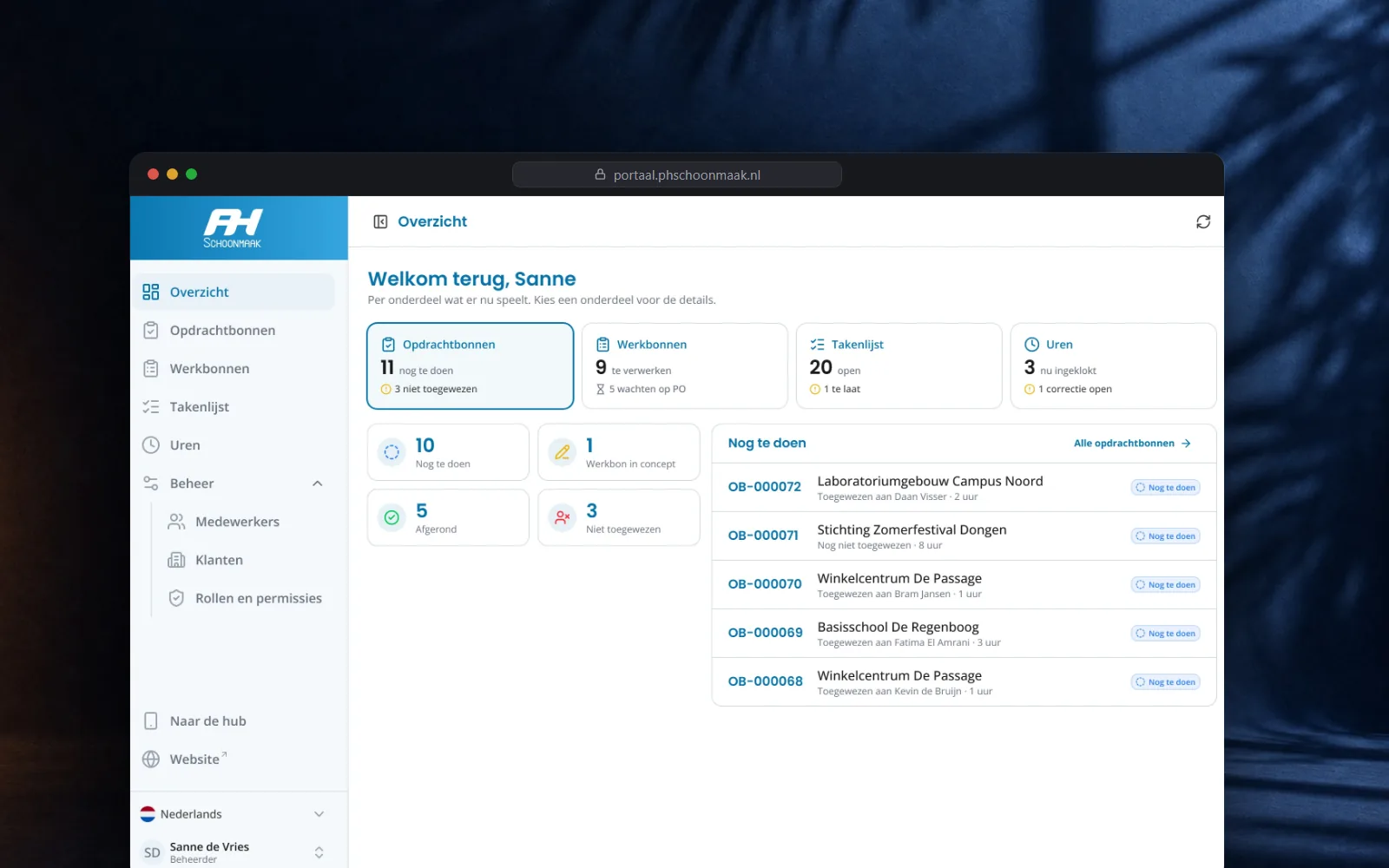Open order OB-000071

pos(964,536)
